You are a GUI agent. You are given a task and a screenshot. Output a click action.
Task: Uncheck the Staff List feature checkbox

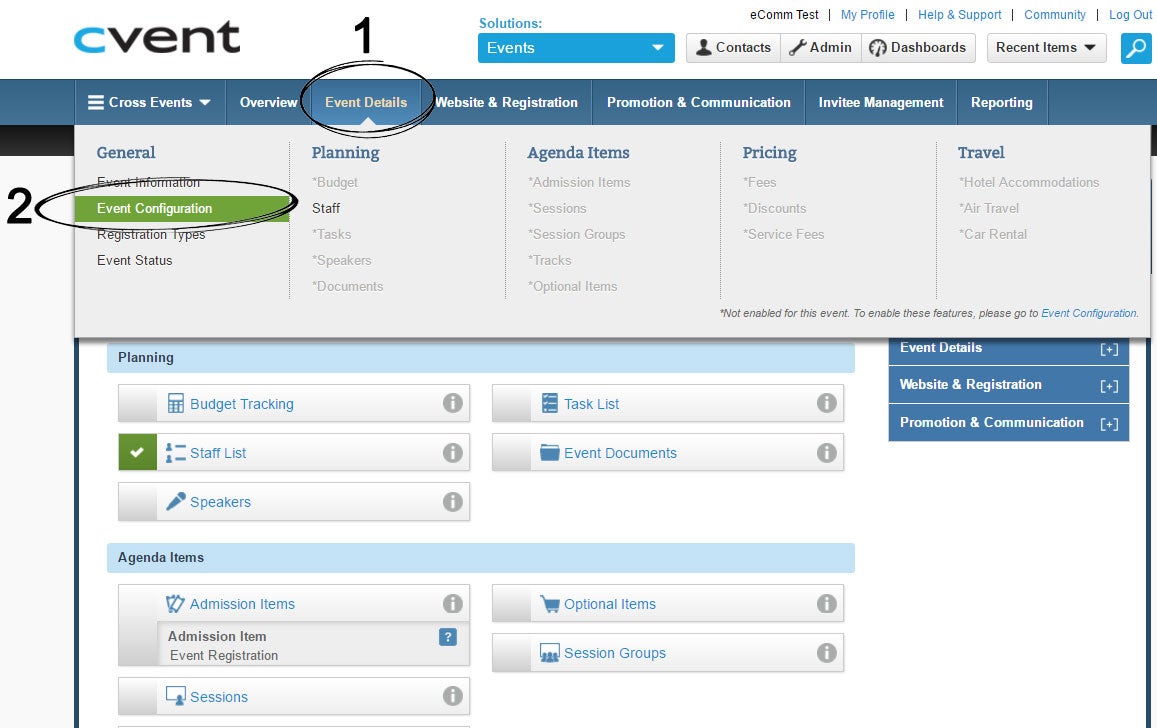click(x=138, y=452)
